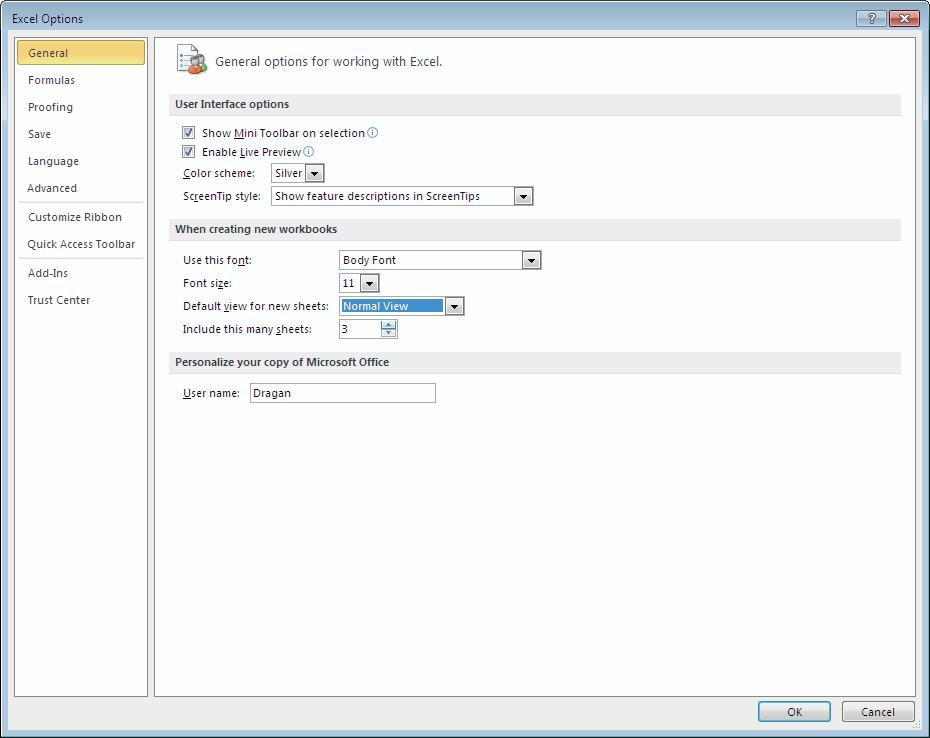This screenshot has height=738, width=930.
Task: Go to the Save options category
Action: click(x=81, y=134)
